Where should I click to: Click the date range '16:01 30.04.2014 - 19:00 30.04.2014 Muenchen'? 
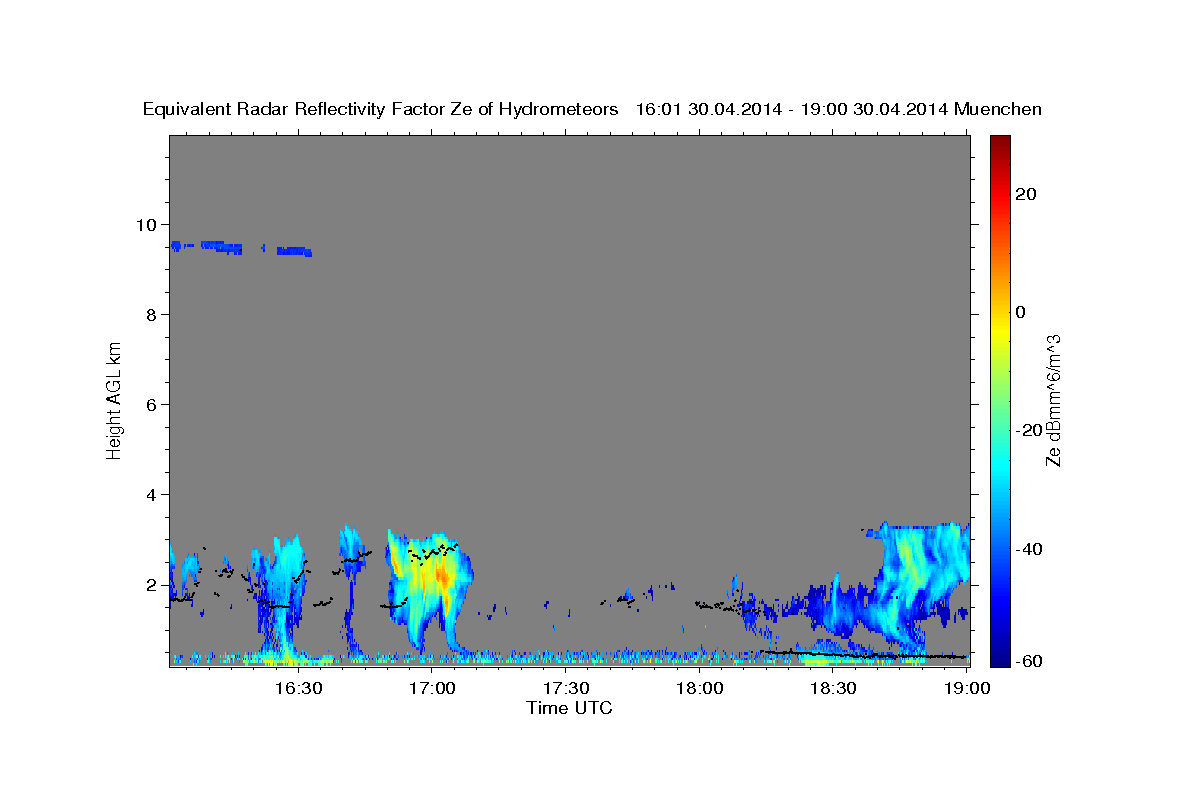click(x=838, y=110)
